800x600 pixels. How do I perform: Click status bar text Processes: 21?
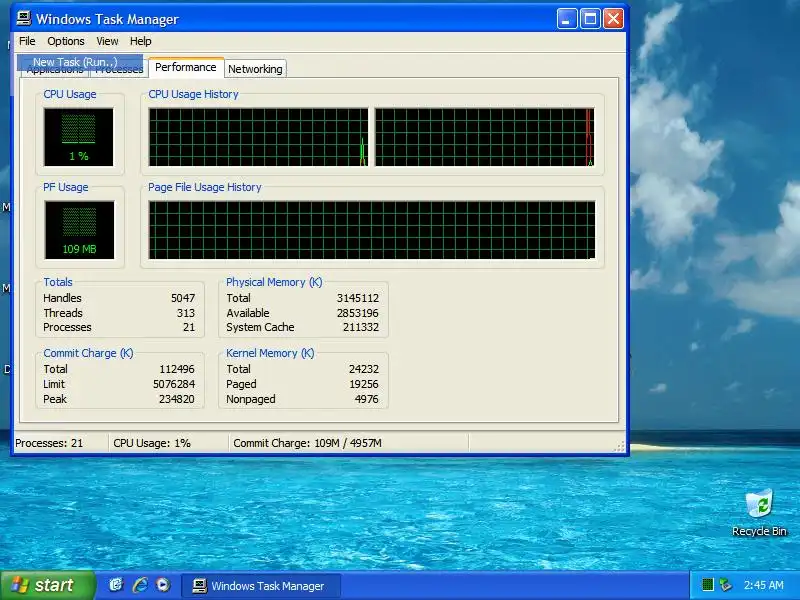click(49, 443)
